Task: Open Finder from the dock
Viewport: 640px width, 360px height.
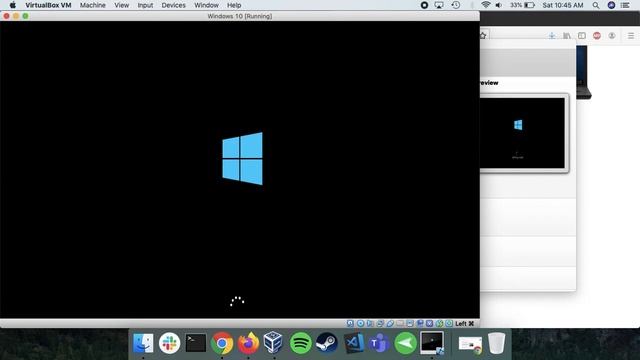Action: coord(143,343)
